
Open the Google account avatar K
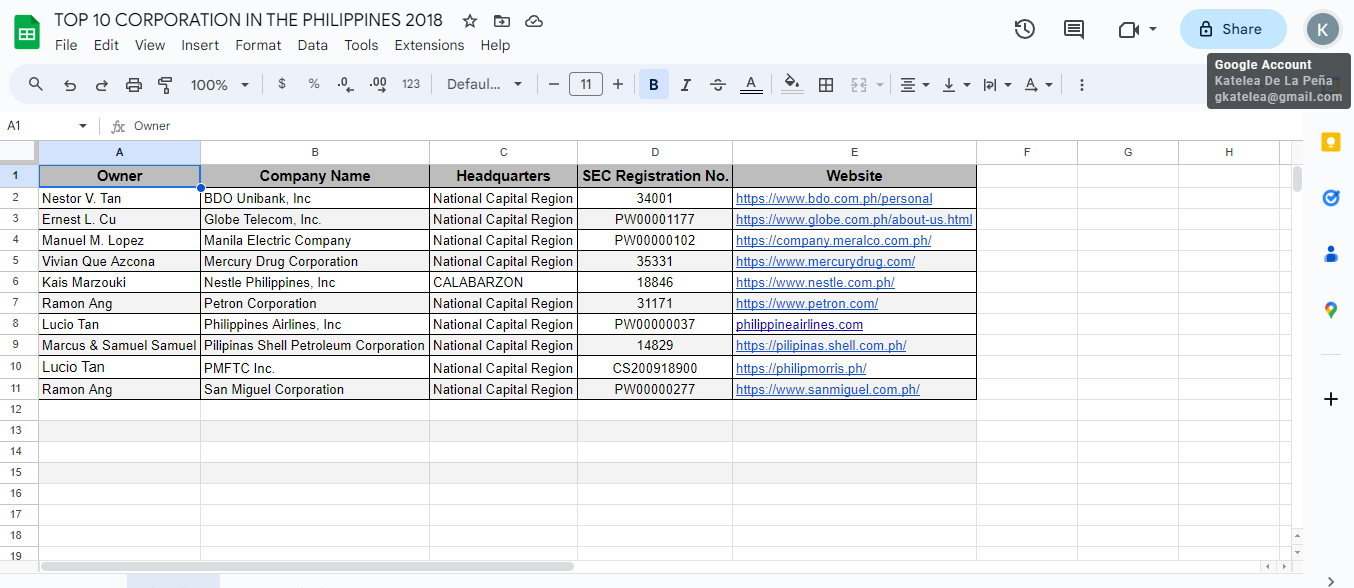pos(1322,29)
